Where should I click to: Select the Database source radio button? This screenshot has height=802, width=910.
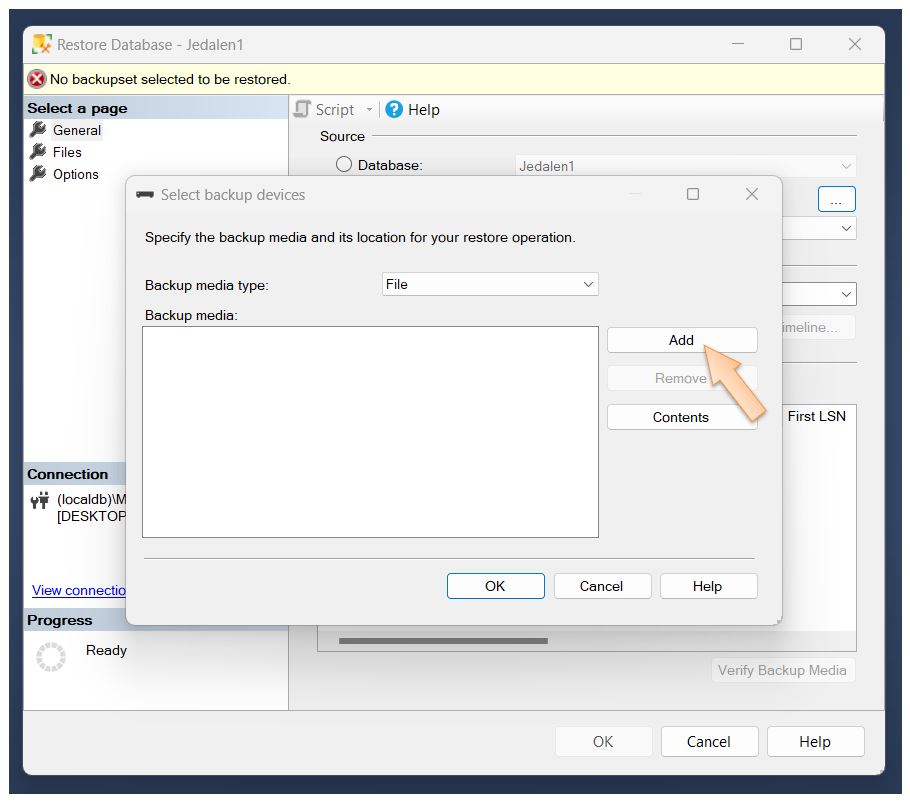coord(344,165)
